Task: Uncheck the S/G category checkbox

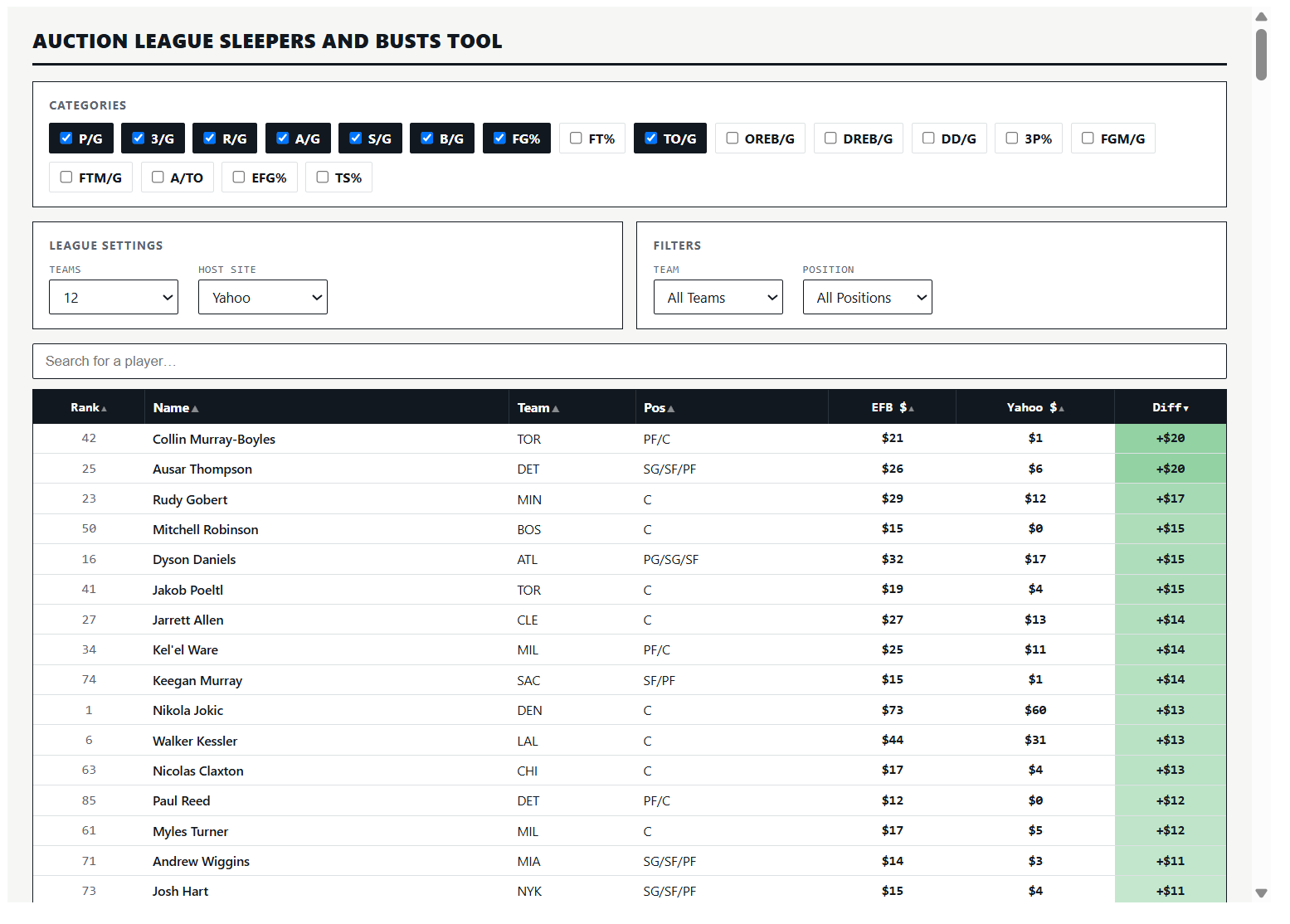Action: click(356, 139)
